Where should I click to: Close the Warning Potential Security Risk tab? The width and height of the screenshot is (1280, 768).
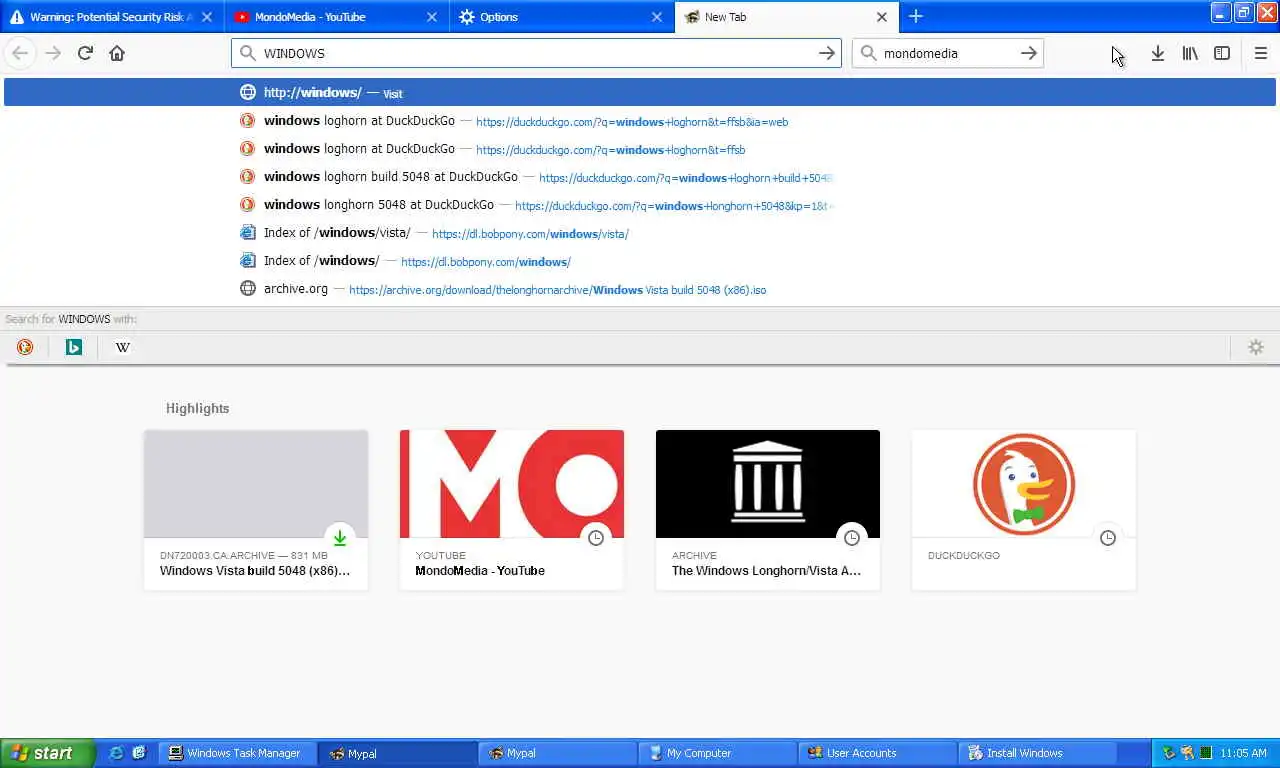click(x=206, y=17)
